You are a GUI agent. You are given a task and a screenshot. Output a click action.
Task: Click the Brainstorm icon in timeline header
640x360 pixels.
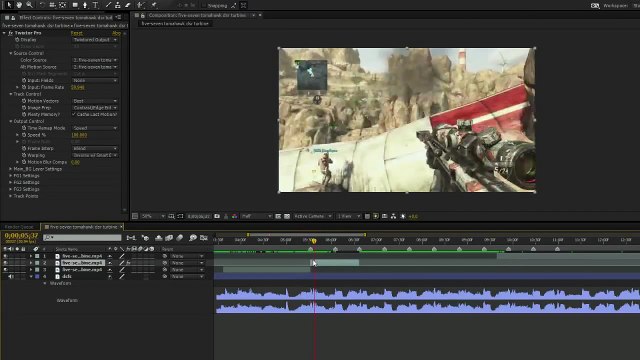[193, 238]
